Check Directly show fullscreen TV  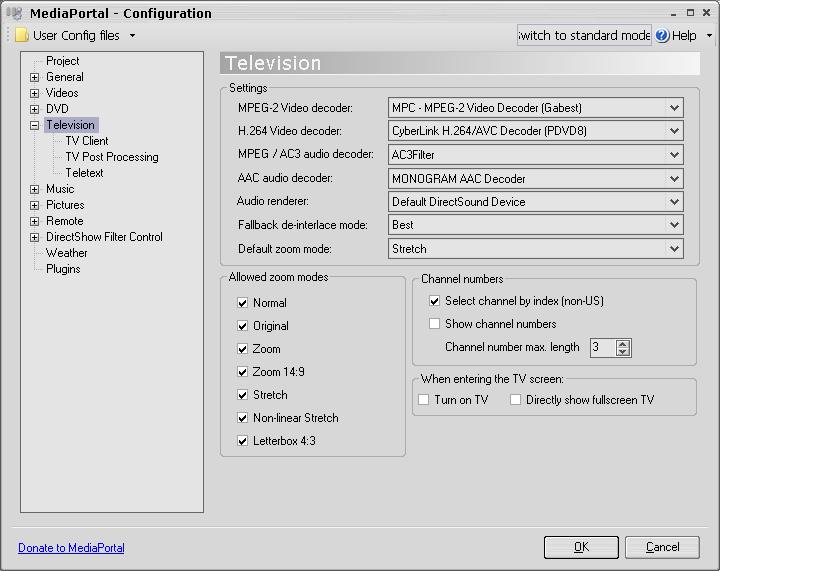click(515, 400)
